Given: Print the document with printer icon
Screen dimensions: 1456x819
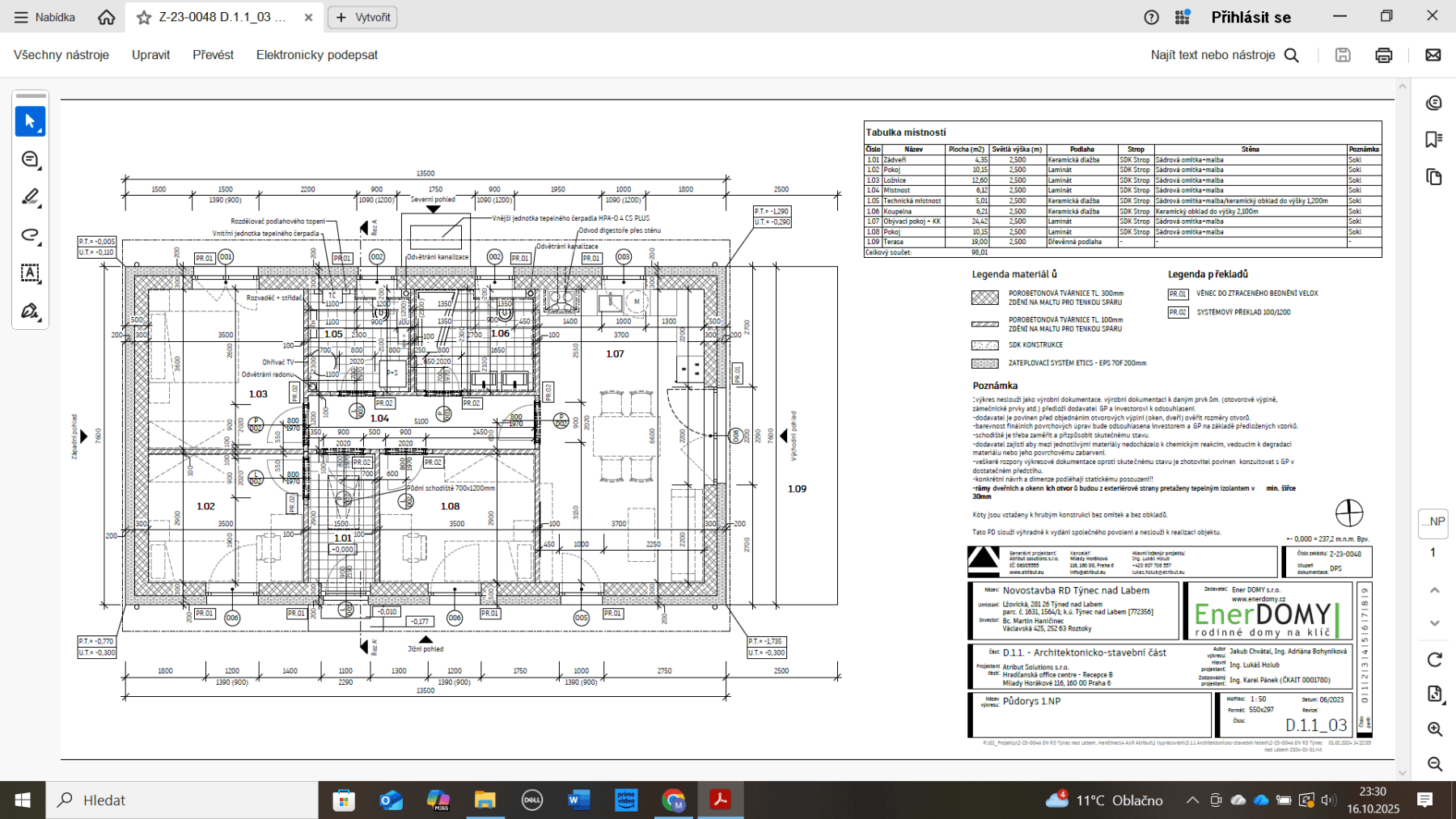Looking at the screenshot, I should click(x=1384, y=55).
